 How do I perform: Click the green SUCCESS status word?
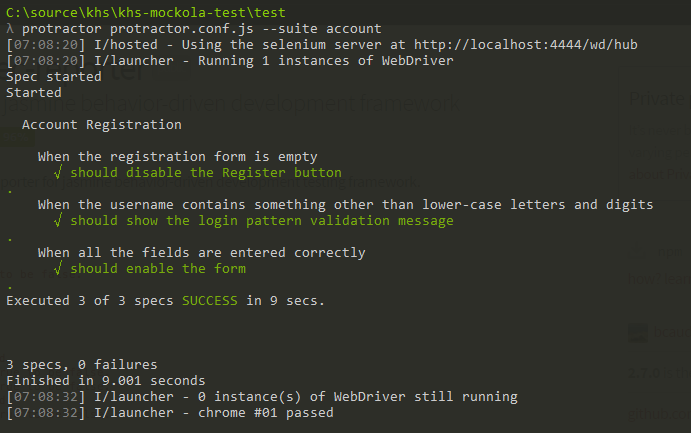(210, 300)
